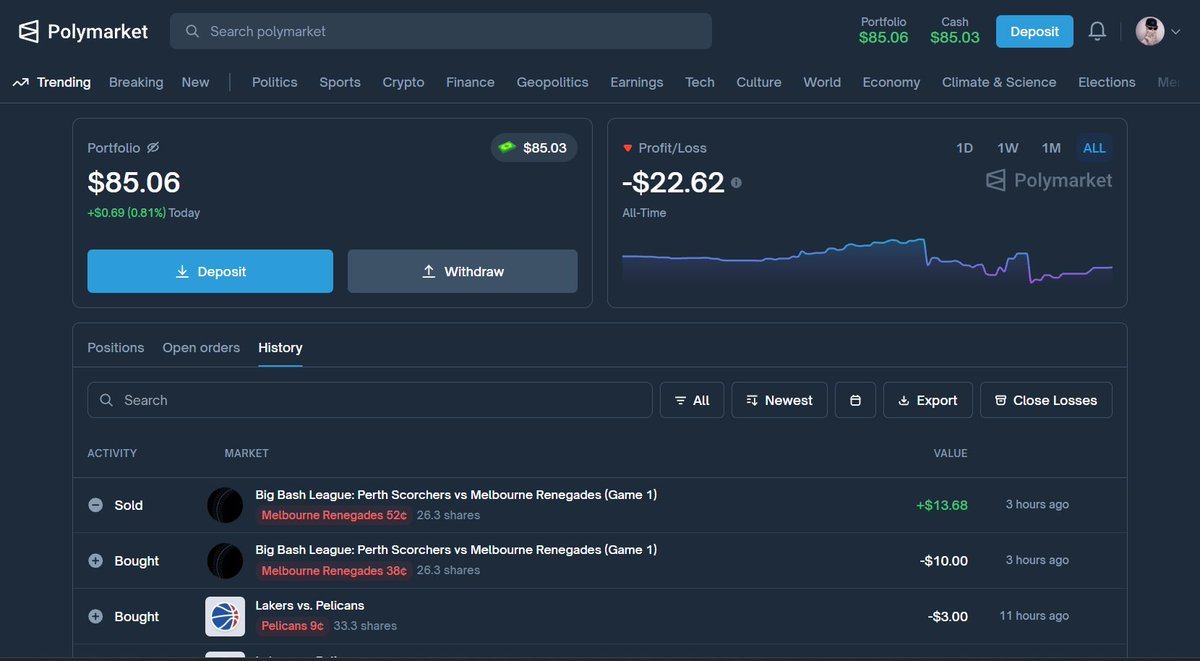Screen dimensions: 1200x661
Task: Click the plus icon on Lakers Bought row
Action: (x=95, y=617)
